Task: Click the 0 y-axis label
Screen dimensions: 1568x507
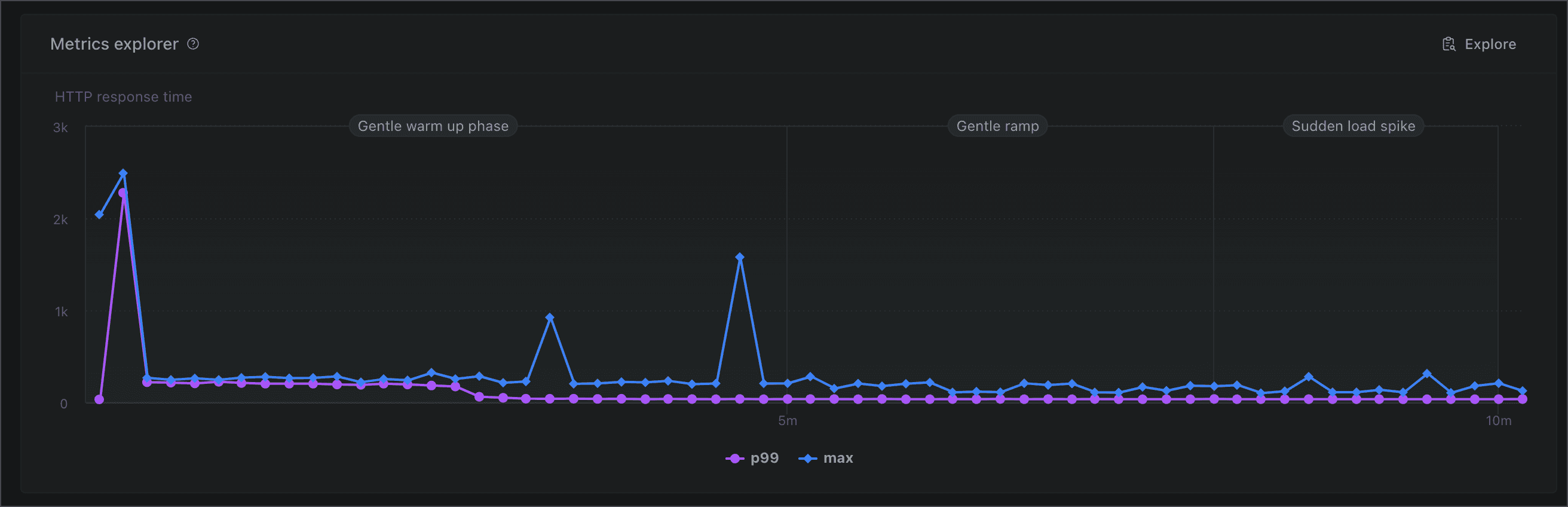Action: click(x=63, y=404)
